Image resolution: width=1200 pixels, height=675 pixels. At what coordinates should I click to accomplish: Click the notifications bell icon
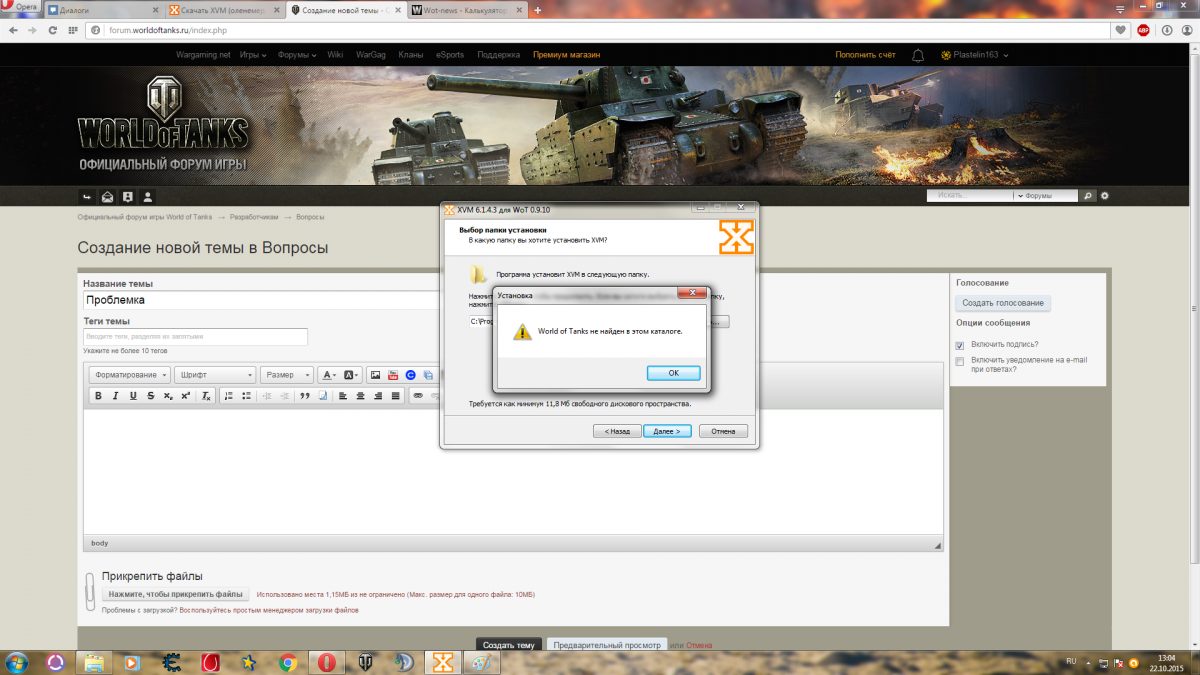point(918,56)
